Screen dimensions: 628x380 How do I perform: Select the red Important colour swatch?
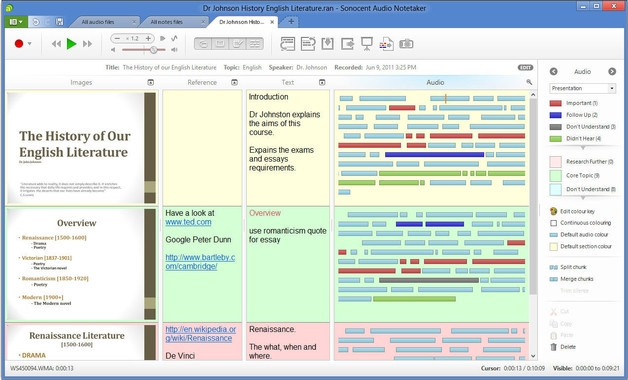coord(556,103)
